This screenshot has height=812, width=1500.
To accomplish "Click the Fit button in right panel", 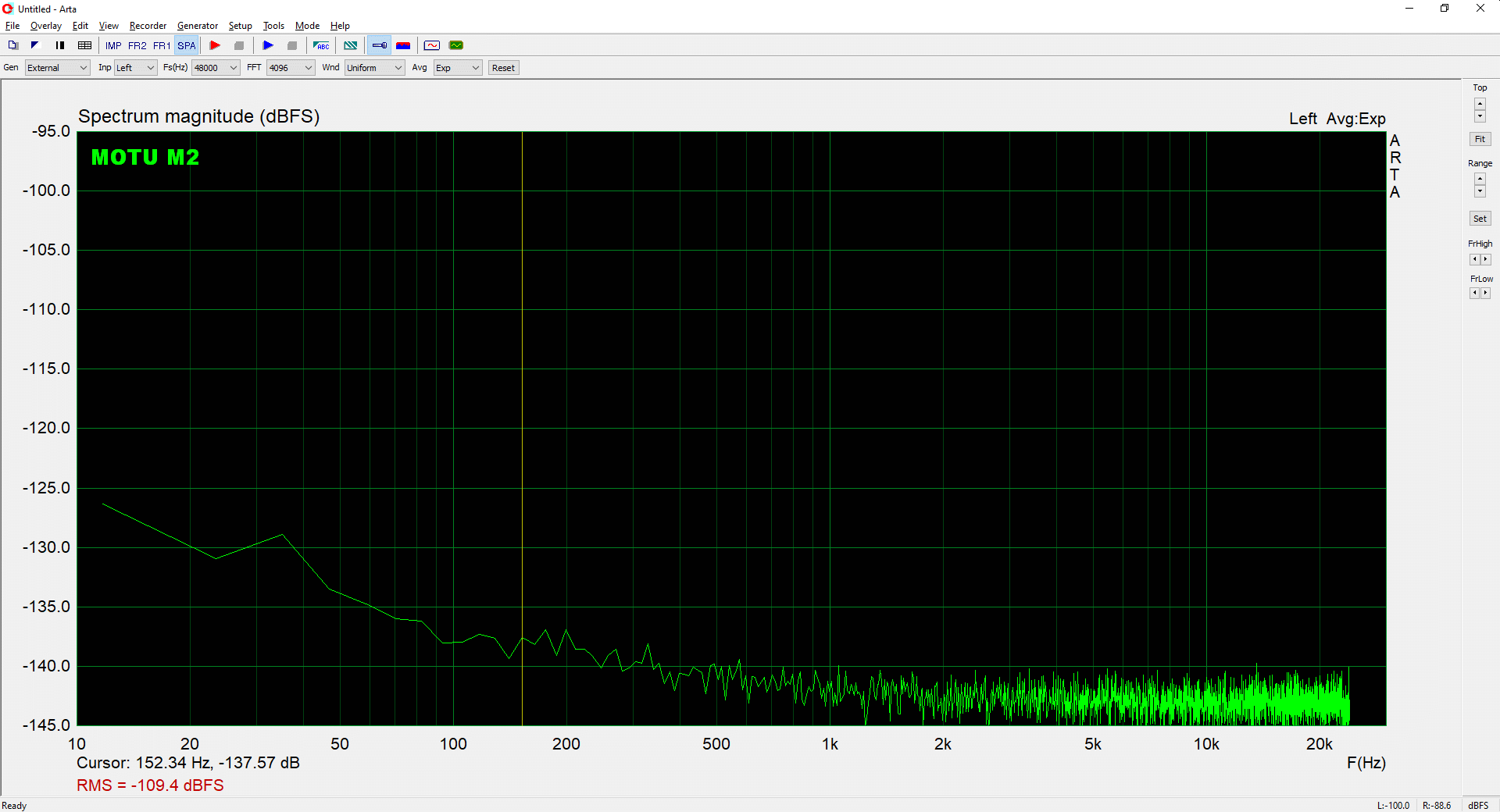I will (x=1480, y=139).
